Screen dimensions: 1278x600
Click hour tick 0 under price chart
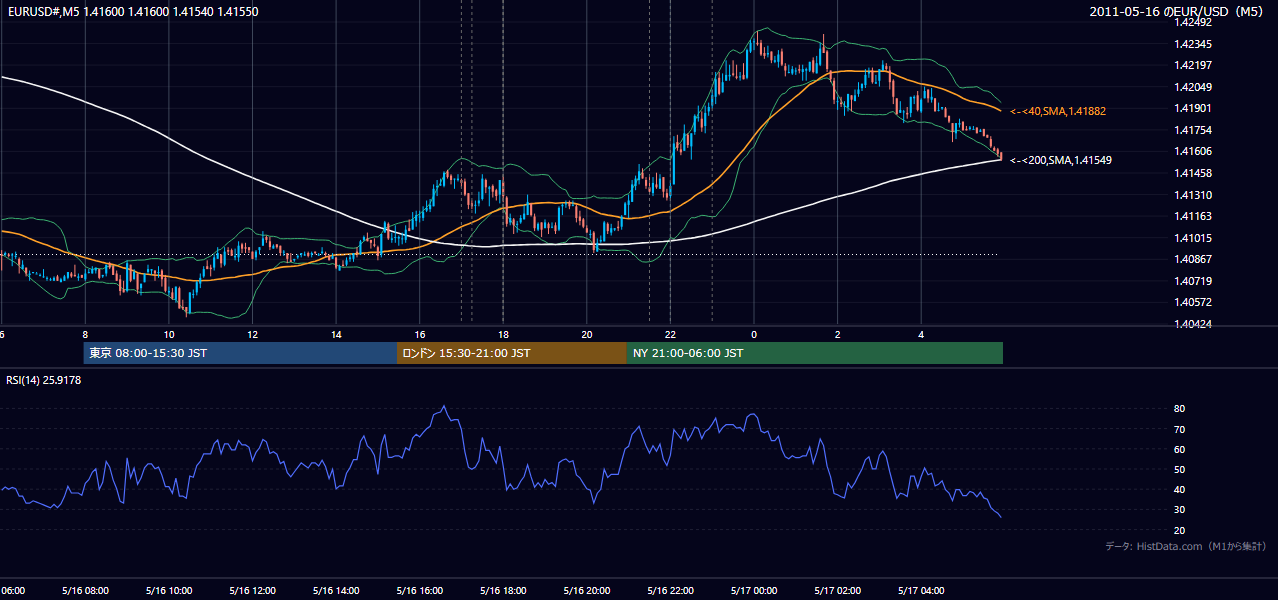754,335
